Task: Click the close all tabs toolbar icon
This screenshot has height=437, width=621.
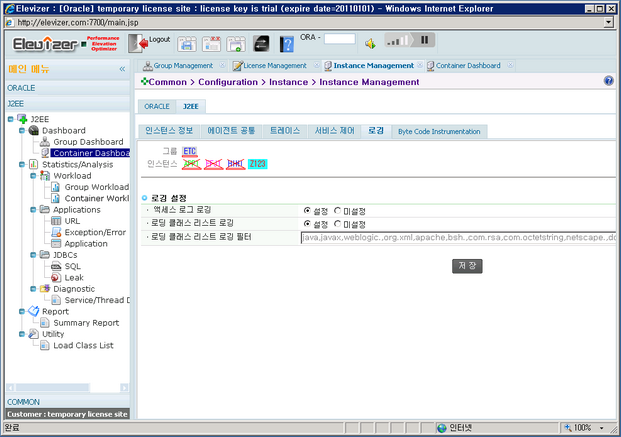Action: tap(211, 44)
